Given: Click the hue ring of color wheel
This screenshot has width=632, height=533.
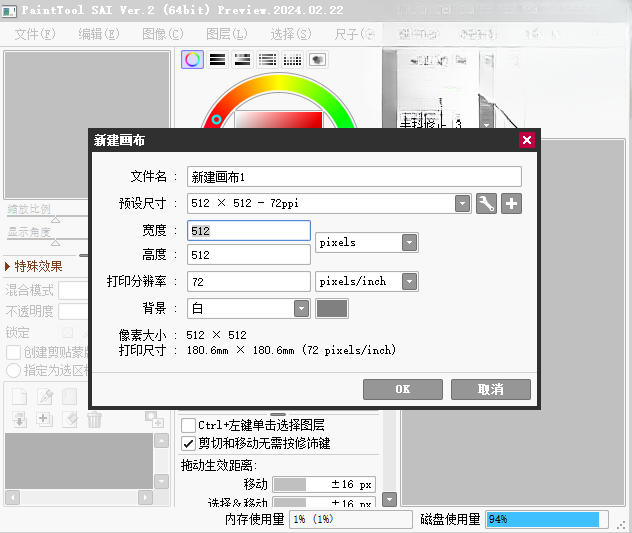Looking at the screenshot, I should 278,82.
